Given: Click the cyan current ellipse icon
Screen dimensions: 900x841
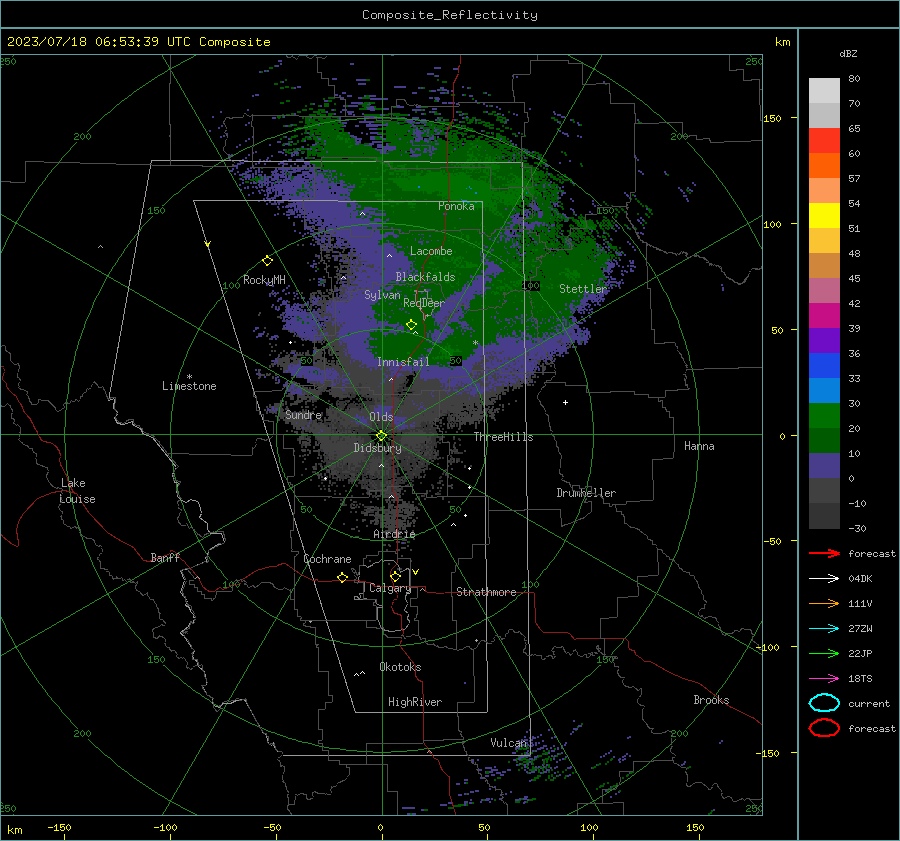Looking at the screenshot, I should point(824,703).
